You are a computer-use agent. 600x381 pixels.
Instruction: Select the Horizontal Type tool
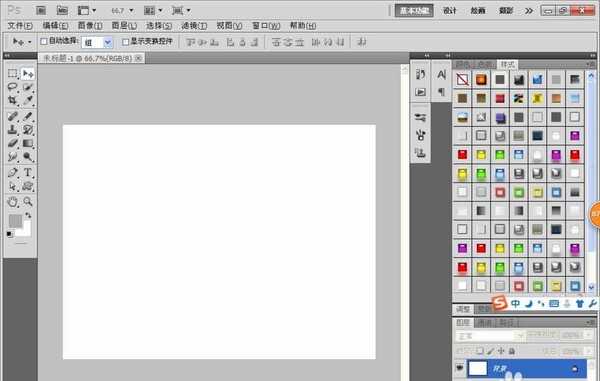coord(28,173)
